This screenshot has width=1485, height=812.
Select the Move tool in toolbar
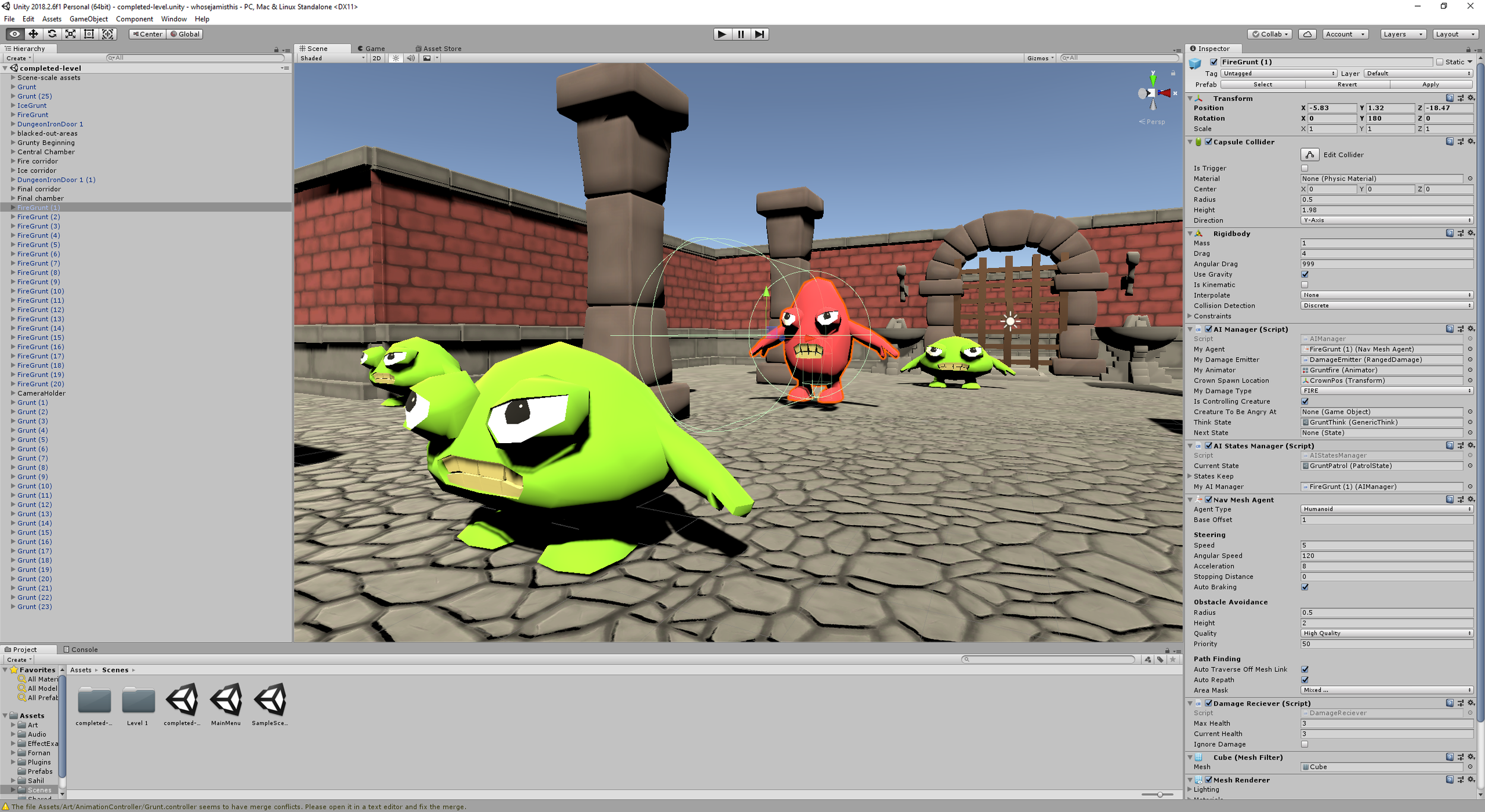(33, 34)
